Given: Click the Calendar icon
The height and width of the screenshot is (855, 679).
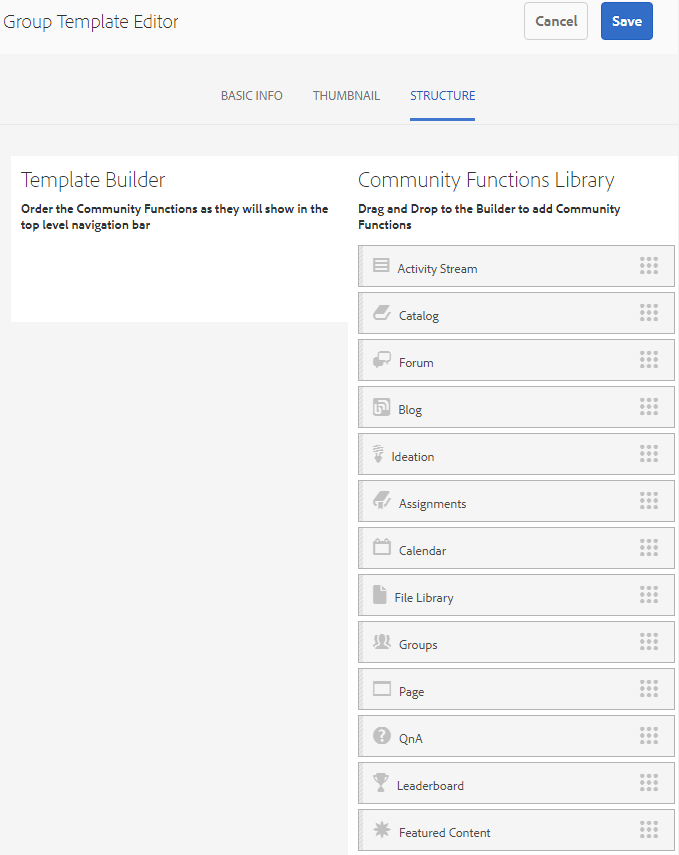Looking at the screenshot, I should click(380, 547).
